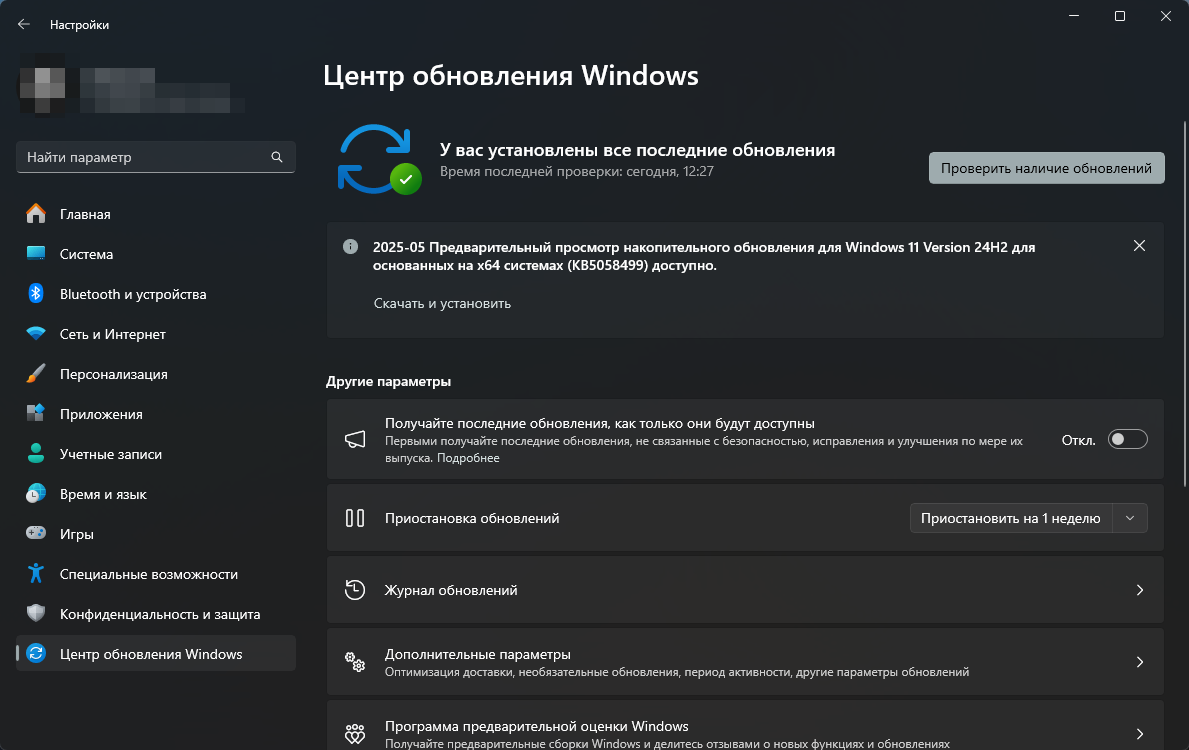Click the history icon of Журнал обновлений

(x=355, y=590)
